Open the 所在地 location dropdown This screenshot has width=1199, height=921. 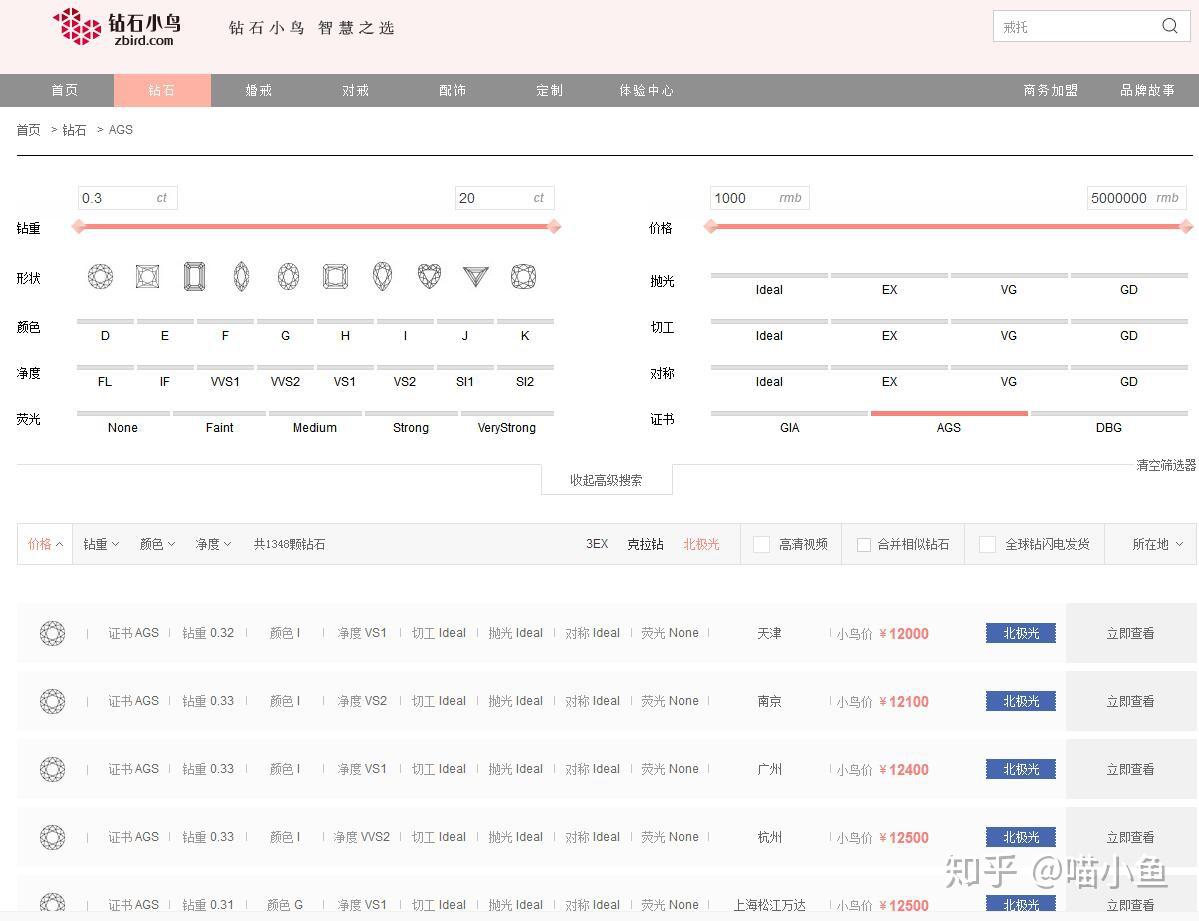[1154, 544]
